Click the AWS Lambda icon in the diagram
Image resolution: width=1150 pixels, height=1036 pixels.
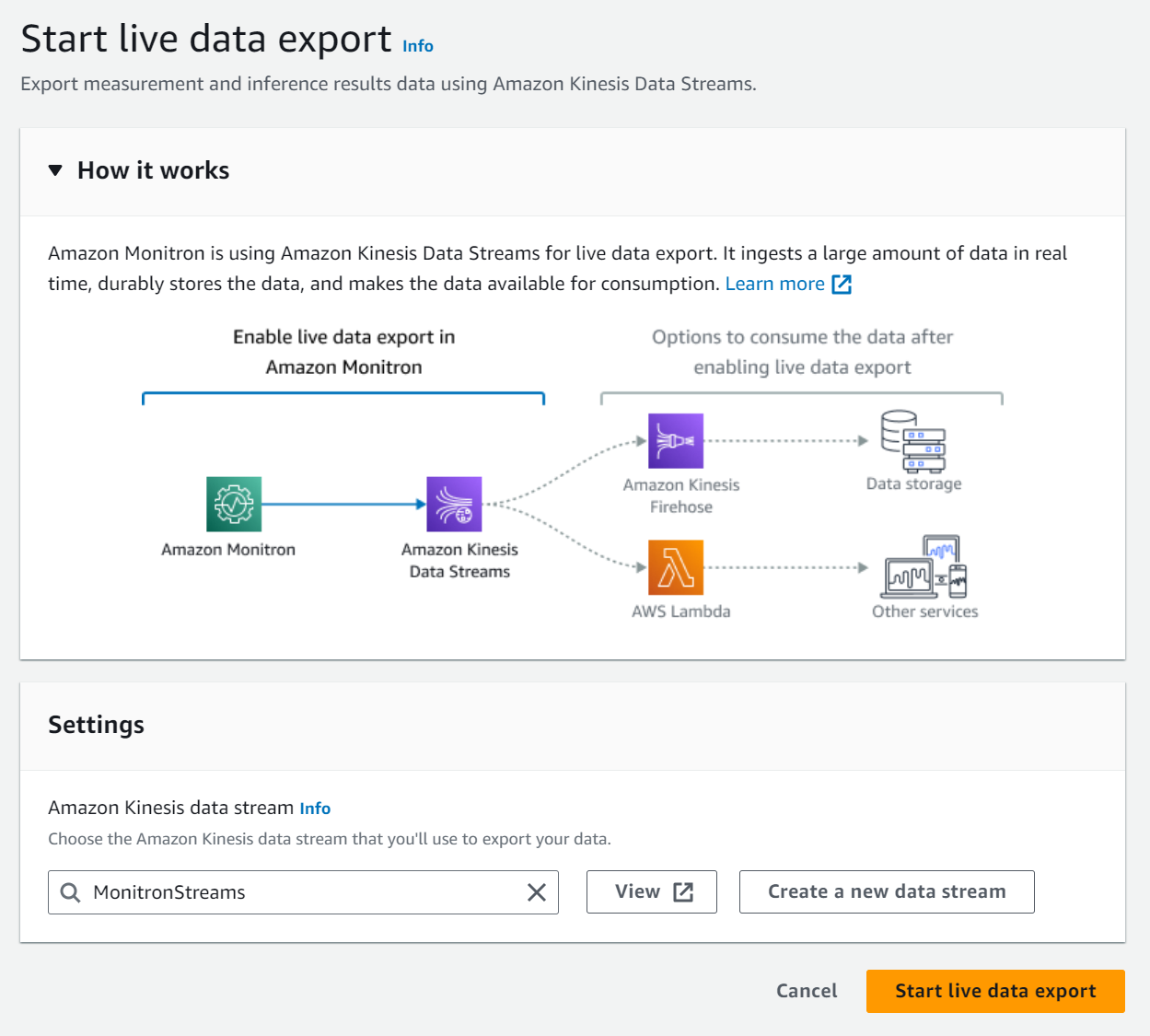coord(676,567)
